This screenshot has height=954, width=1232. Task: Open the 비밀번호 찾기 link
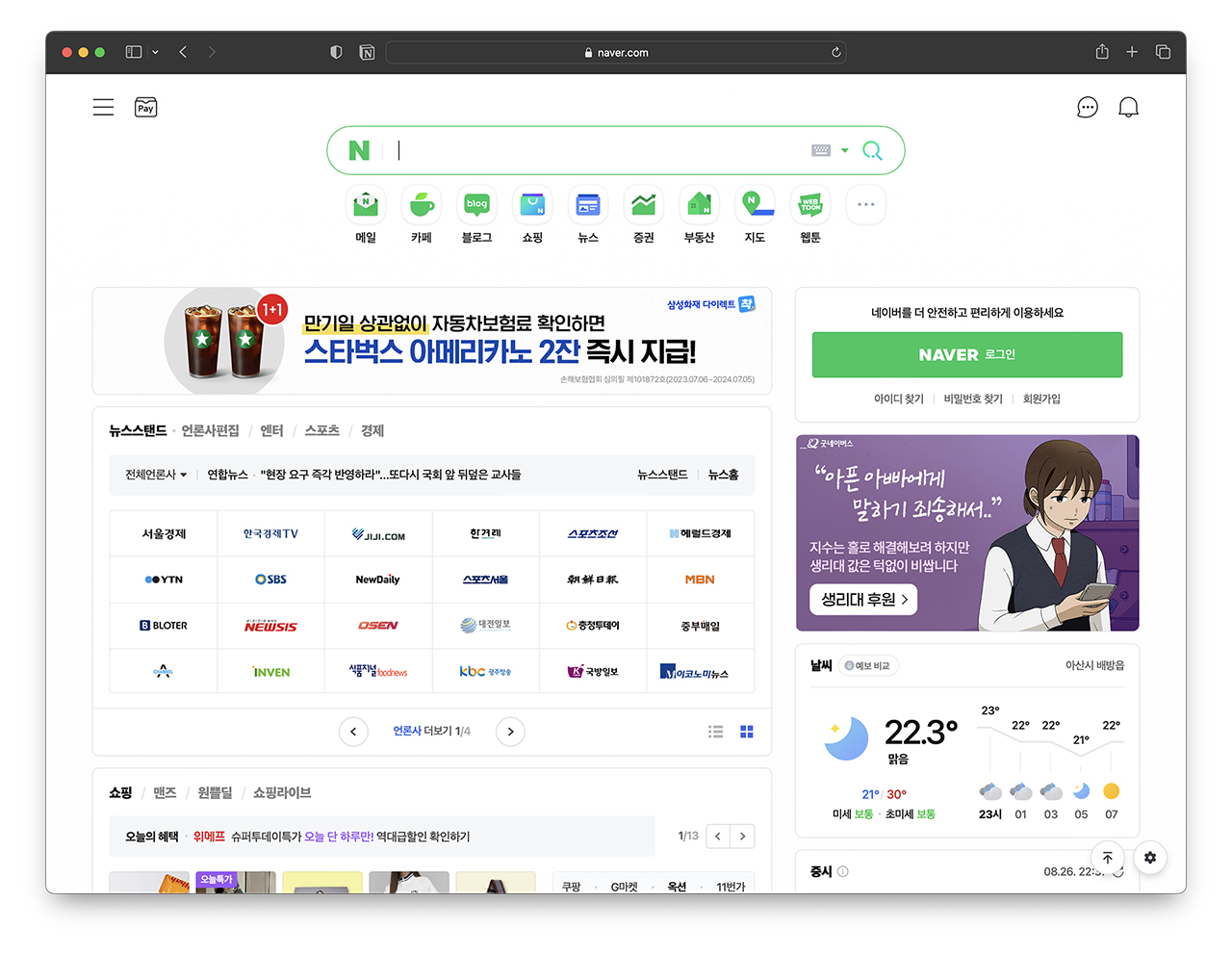(x=973, y=399)
